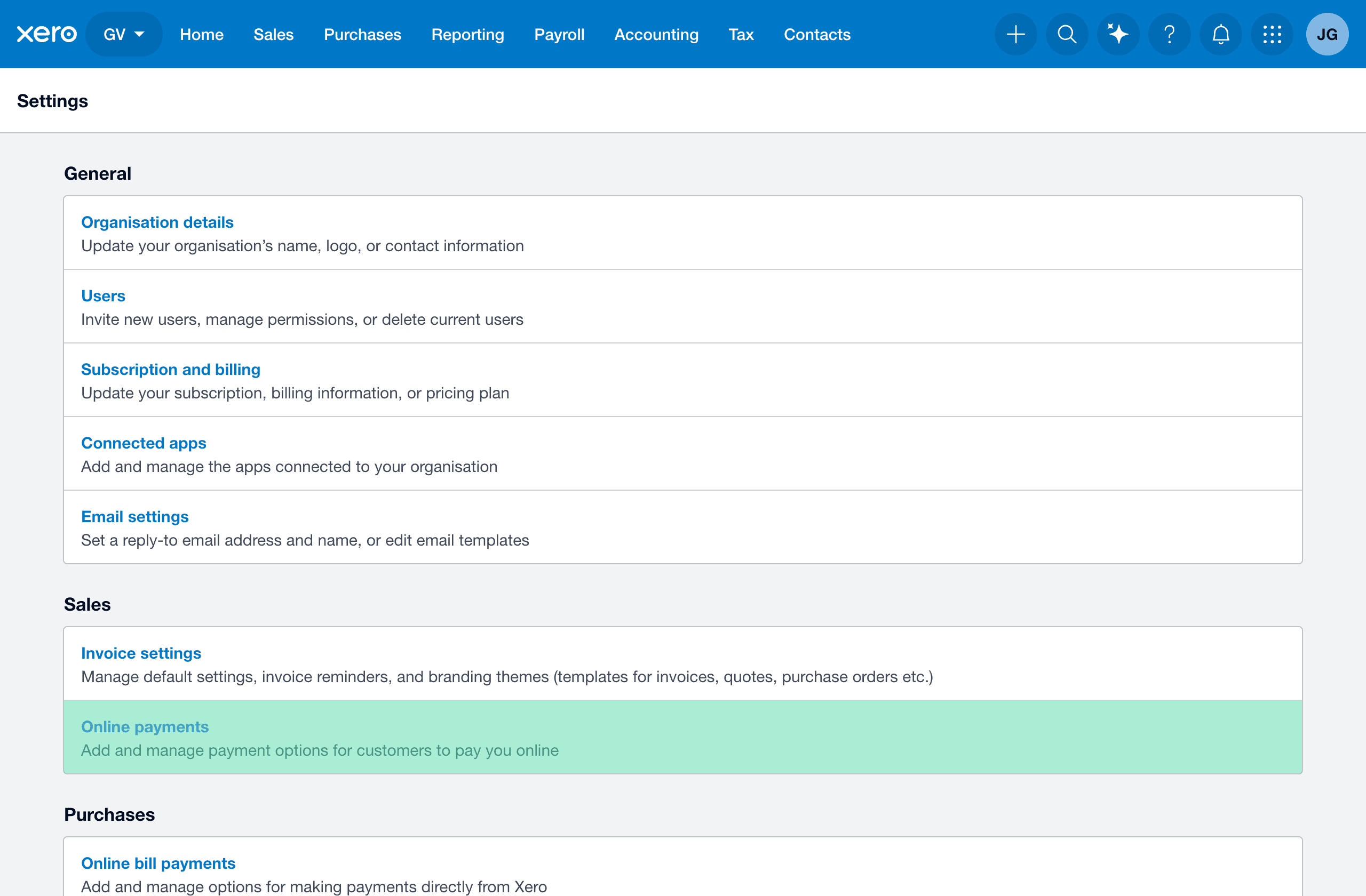
Task: Open the sparkle AI assistant icon
Action: [1117, 35]
